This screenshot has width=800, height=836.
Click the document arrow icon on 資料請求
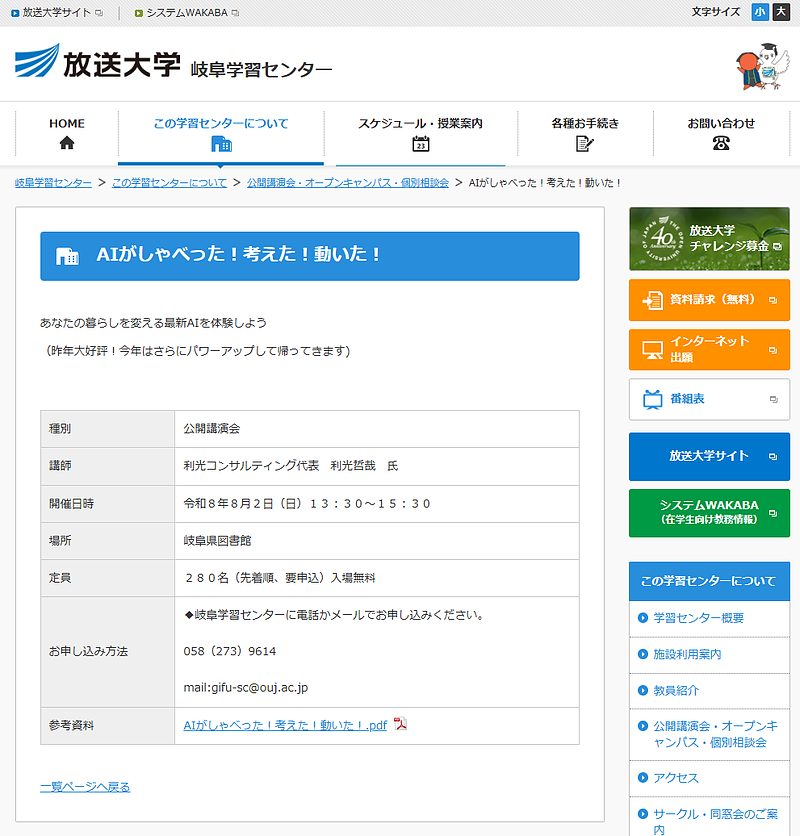click(652, 300)
